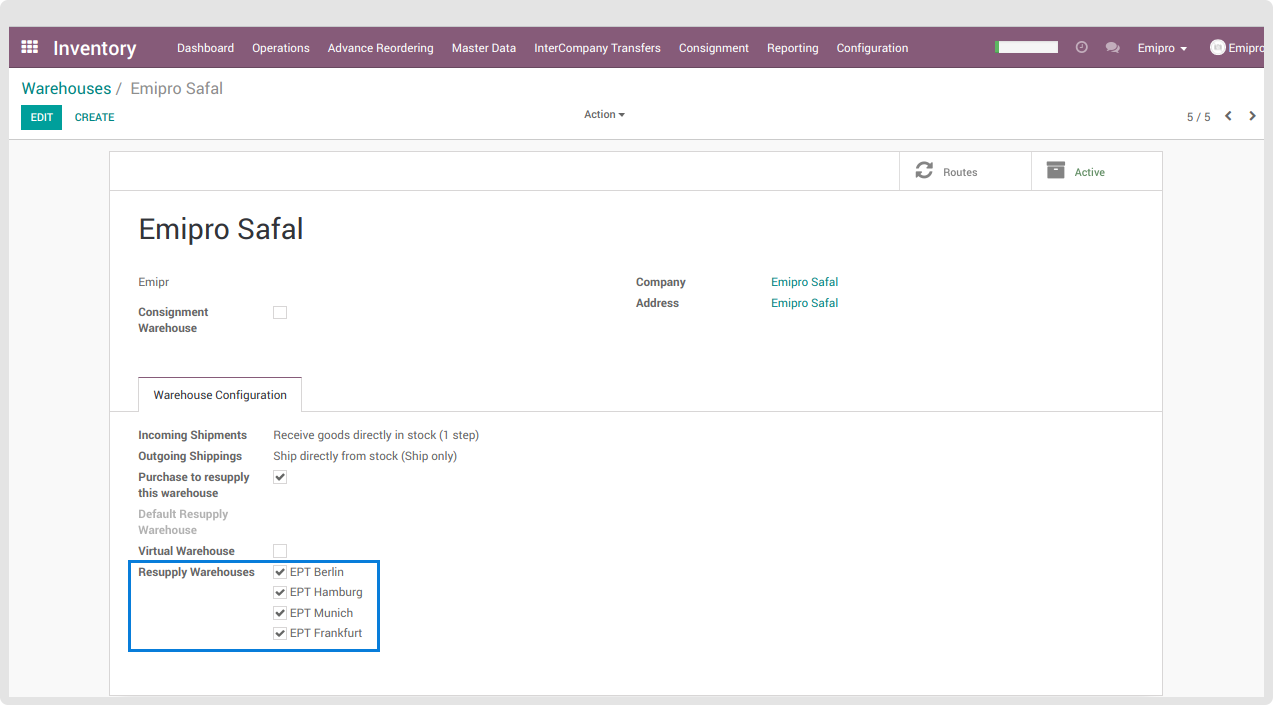
Task: Toggle Purchase to resupply this warehouse checkbox
Action: pyautogui.click(x=280, y=478)
